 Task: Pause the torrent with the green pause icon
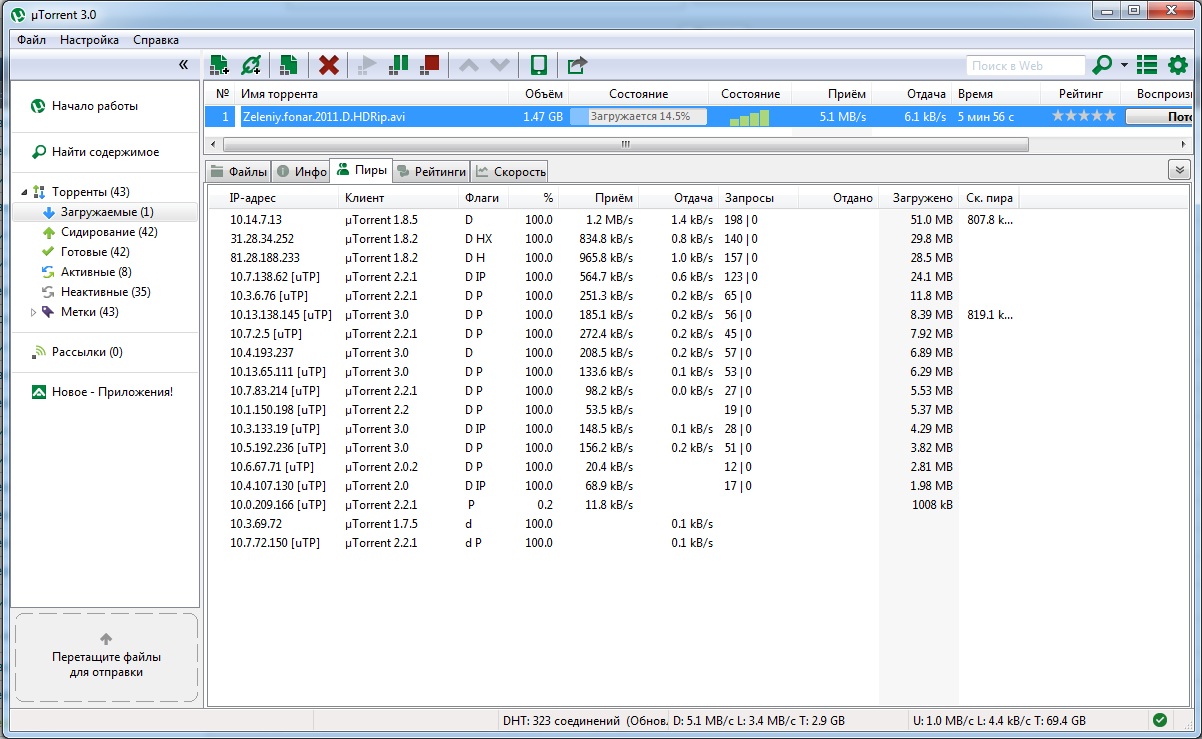(398, 65)
